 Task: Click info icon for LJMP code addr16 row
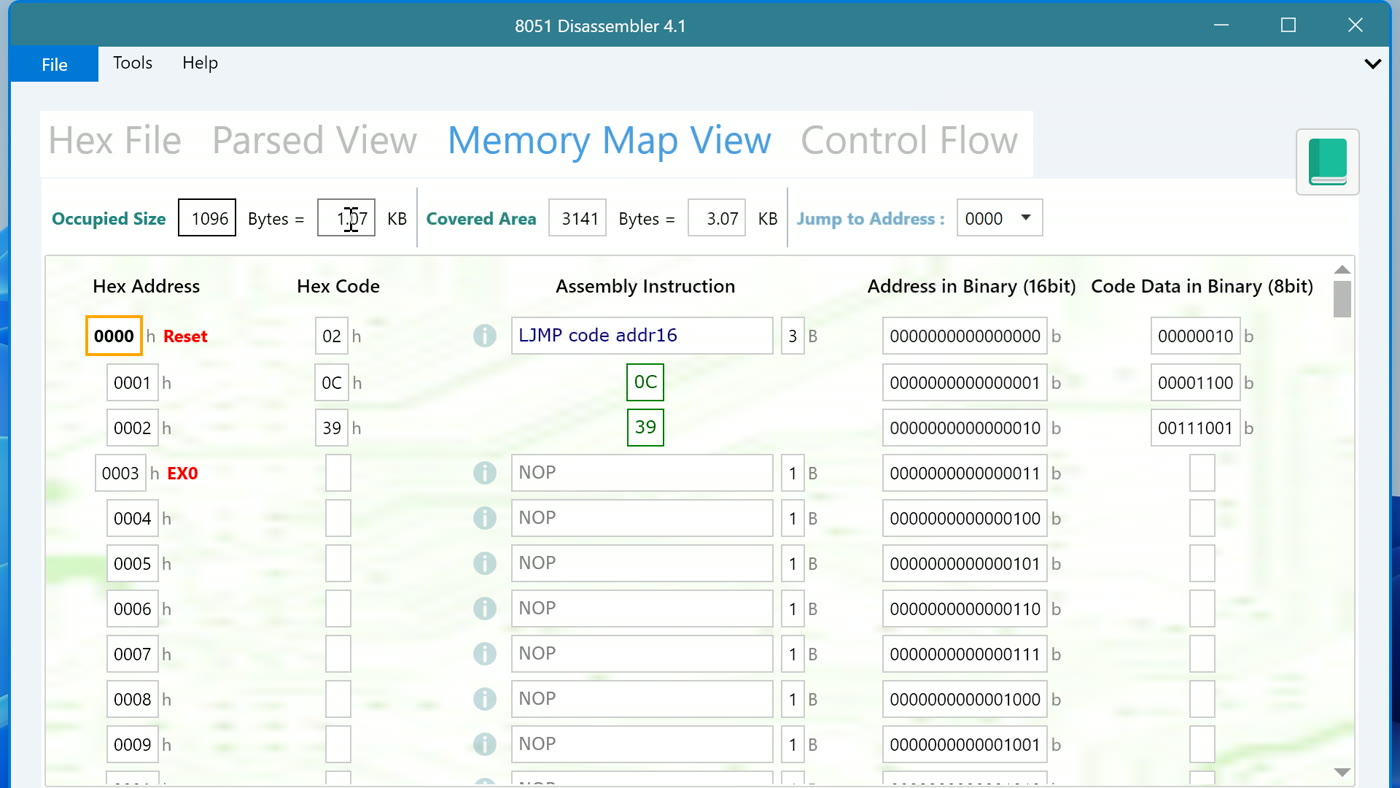(485, 336)
